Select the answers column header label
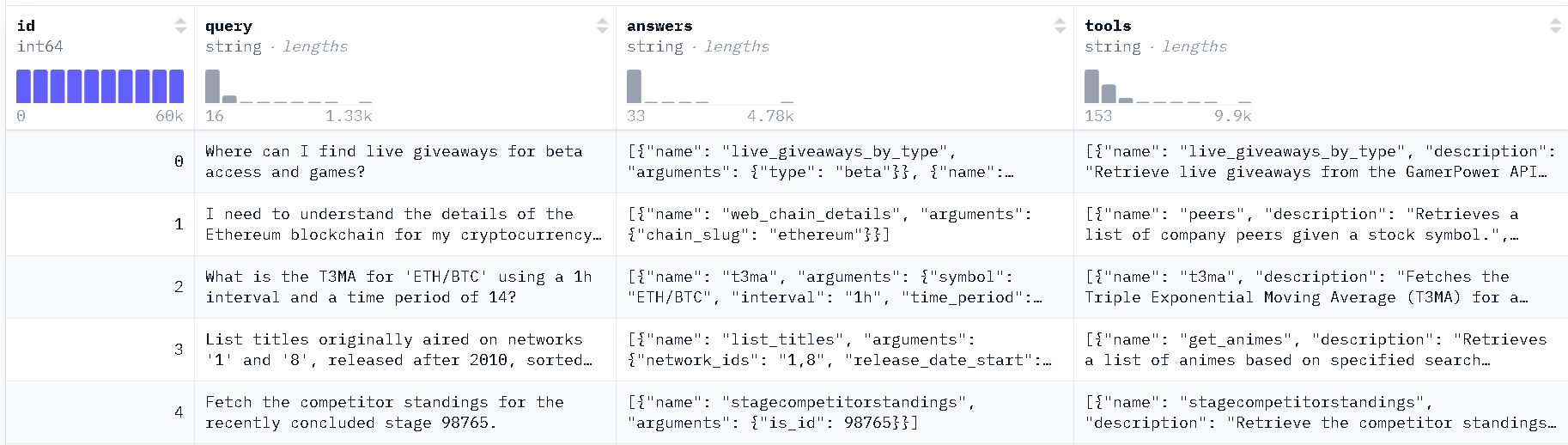Viewport: 1568px width, 445px height. tap(659, 26)
